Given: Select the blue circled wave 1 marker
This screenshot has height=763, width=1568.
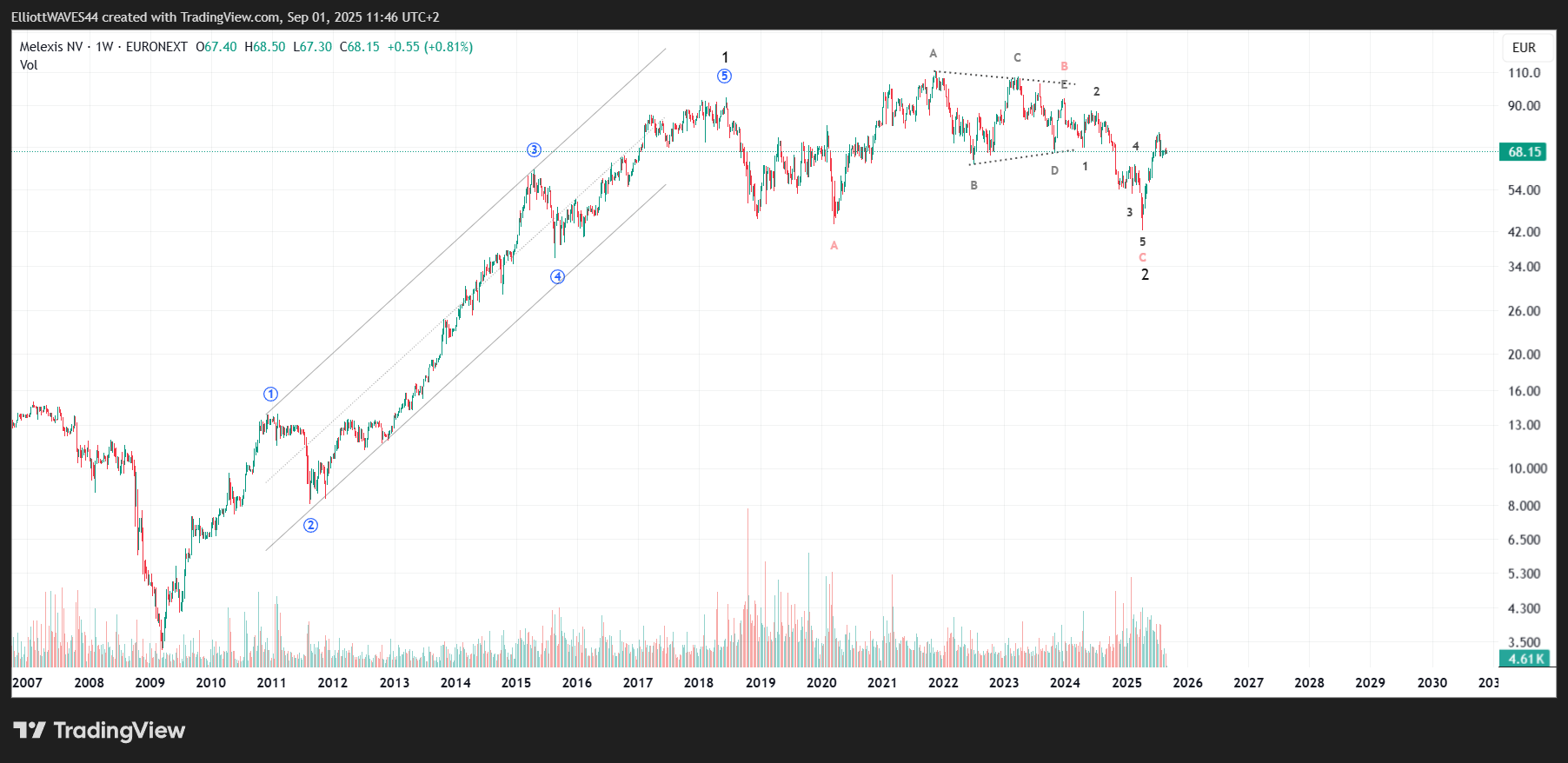Looking at the screenshot, I should (x=270, y=395).
